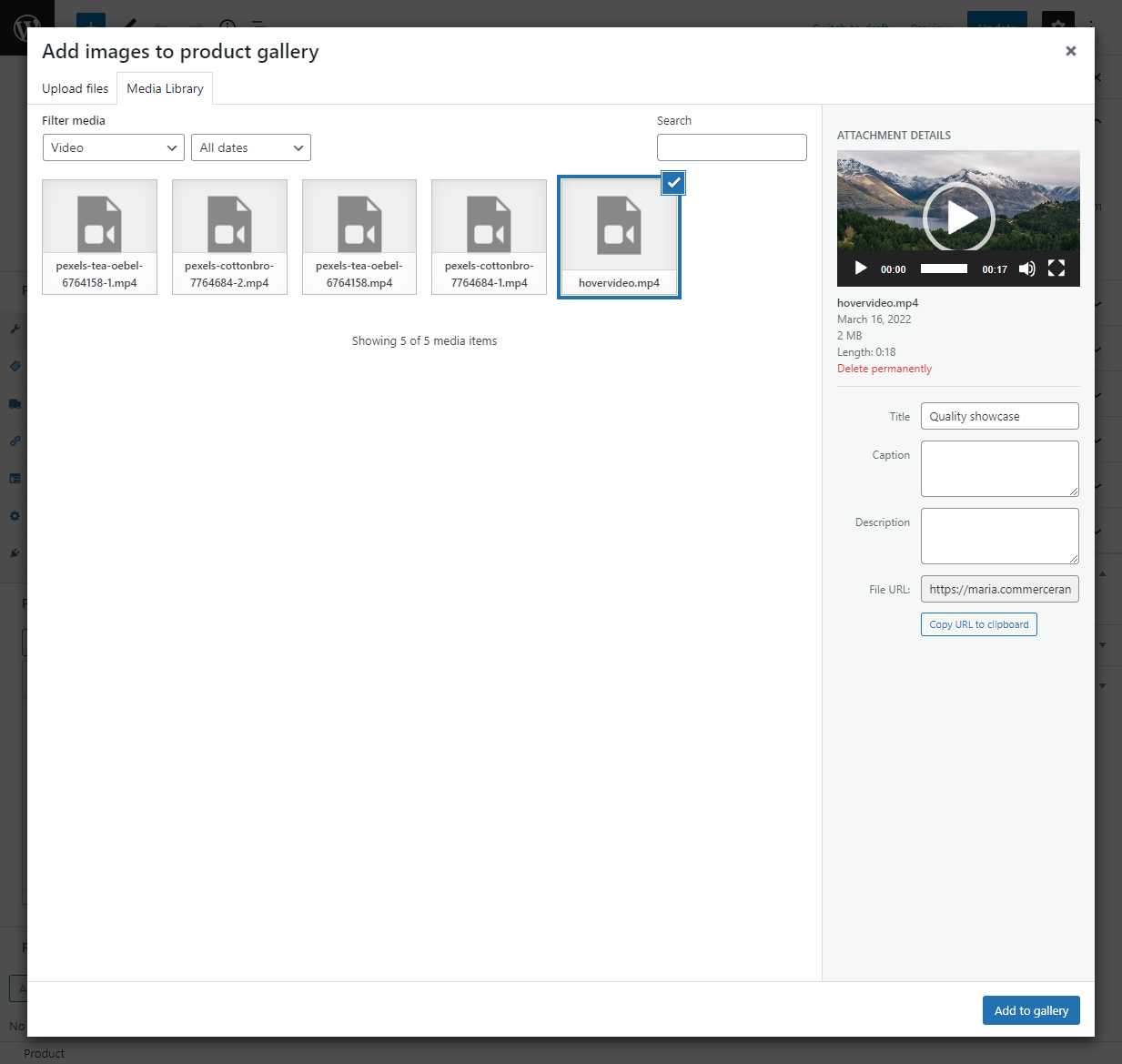Click the Add to gallery button

[x=1031, y=1010]
